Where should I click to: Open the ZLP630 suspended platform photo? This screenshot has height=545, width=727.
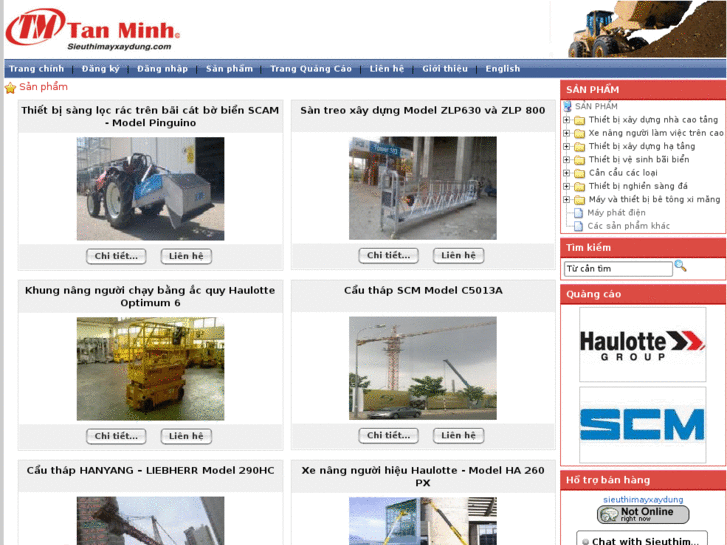[x=422, y=188]
